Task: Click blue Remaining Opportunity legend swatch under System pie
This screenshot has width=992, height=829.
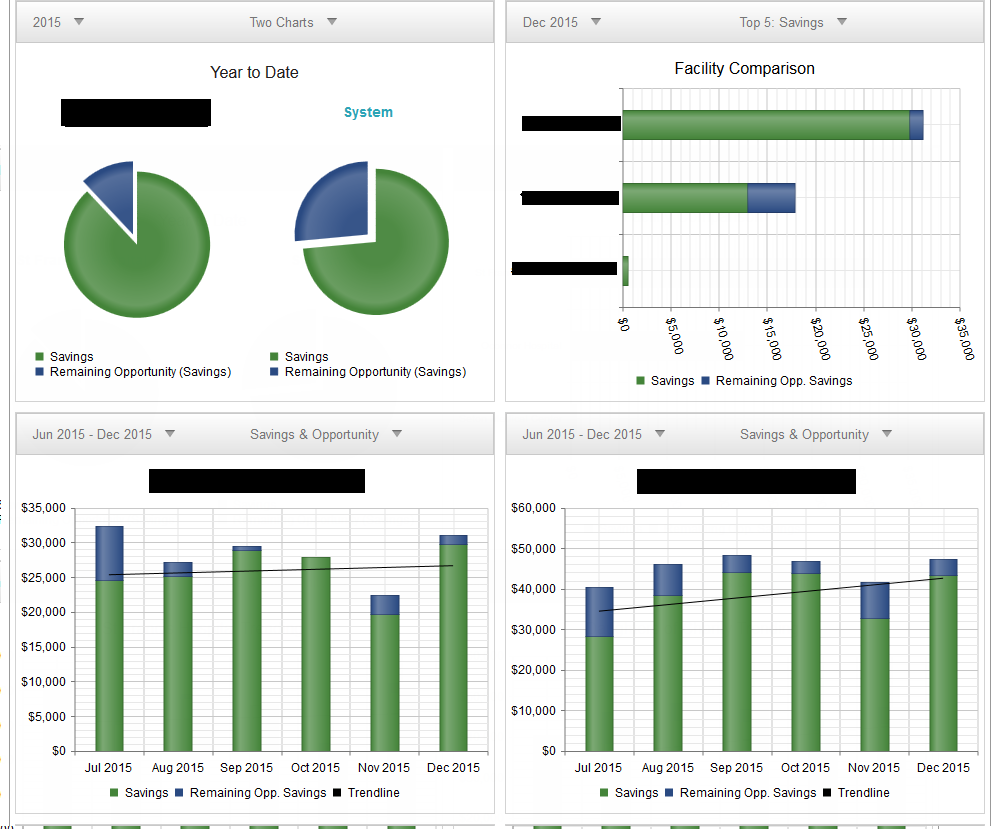Action: click(274, 371)
